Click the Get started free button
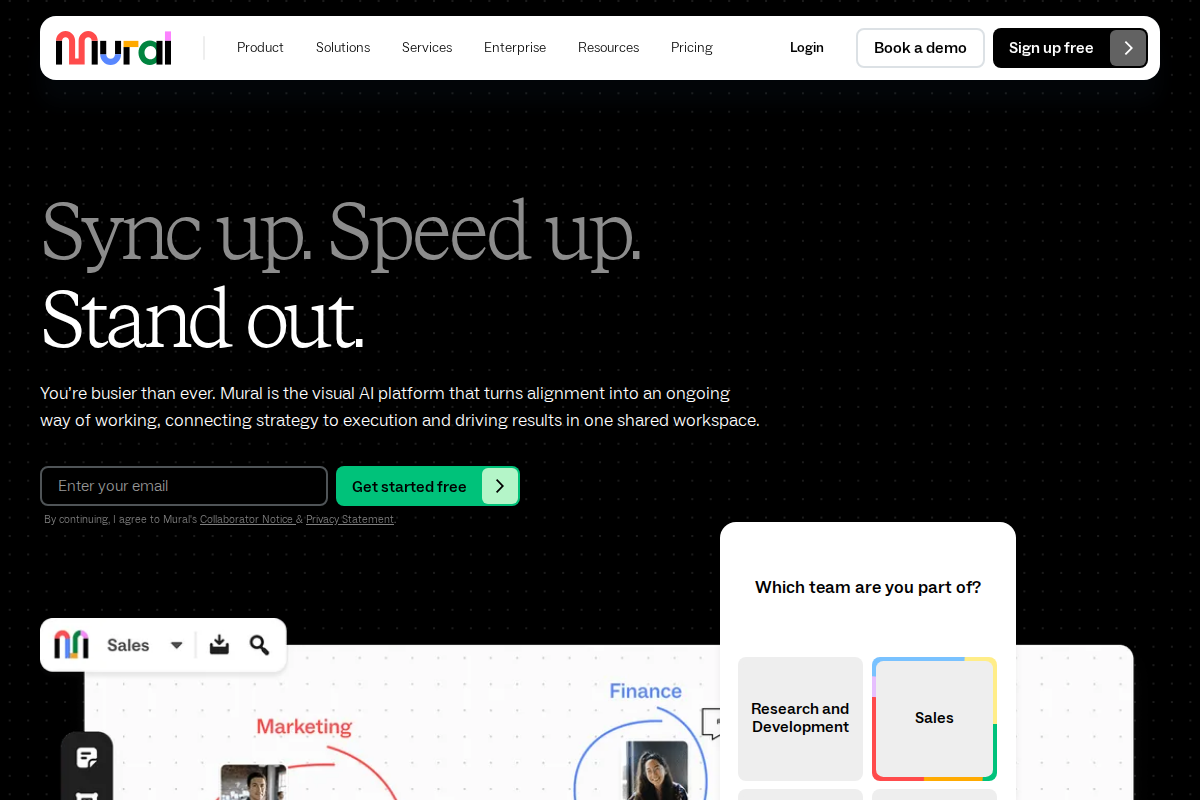This screenshot has width=1200, height=800. 428,486
